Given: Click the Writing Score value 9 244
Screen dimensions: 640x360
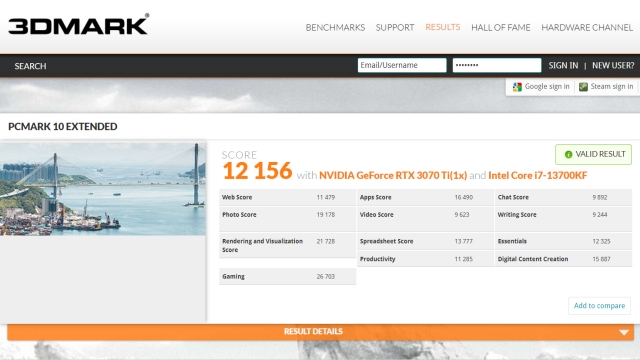Looking at the screenshot, I should click(x=600, y=215).
